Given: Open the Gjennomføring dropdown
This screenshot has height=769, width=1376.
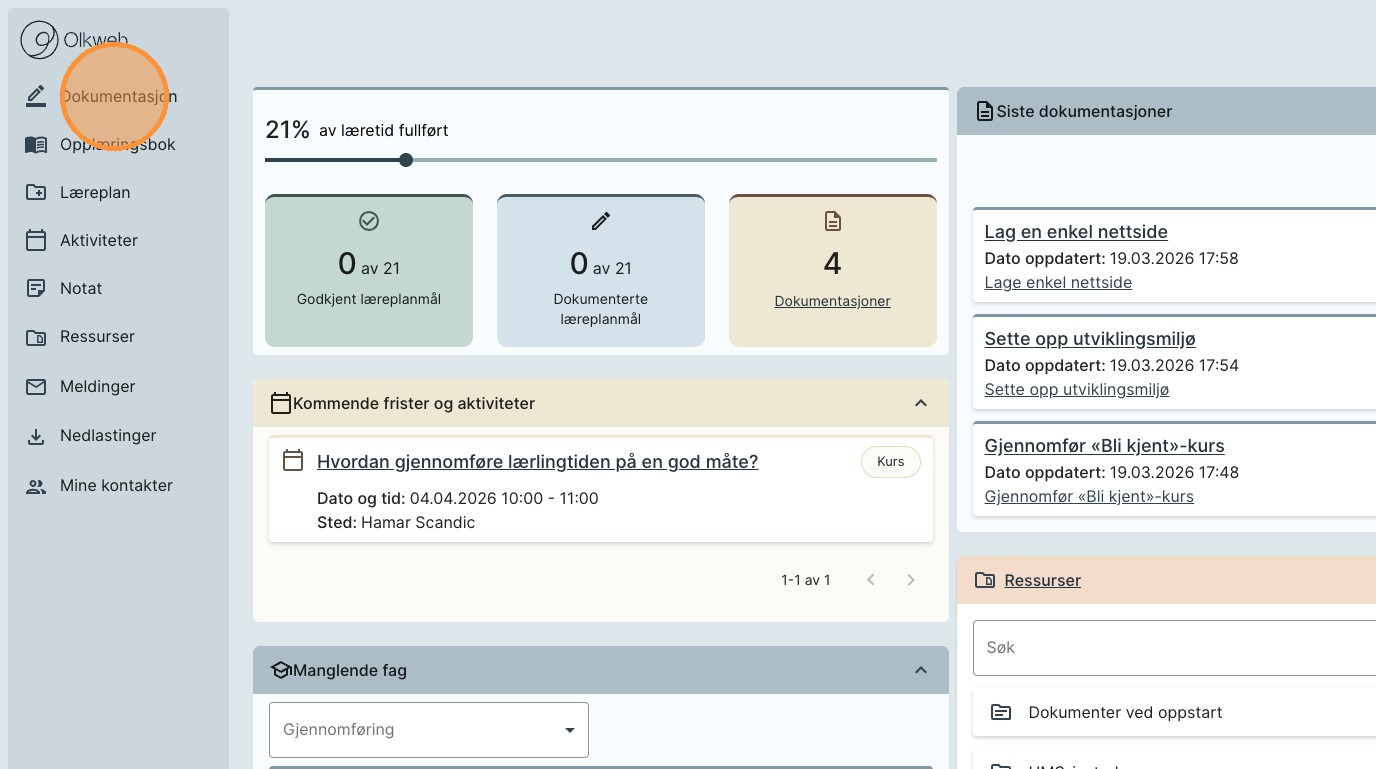Looking at the screenshot, I should [429, 730].
